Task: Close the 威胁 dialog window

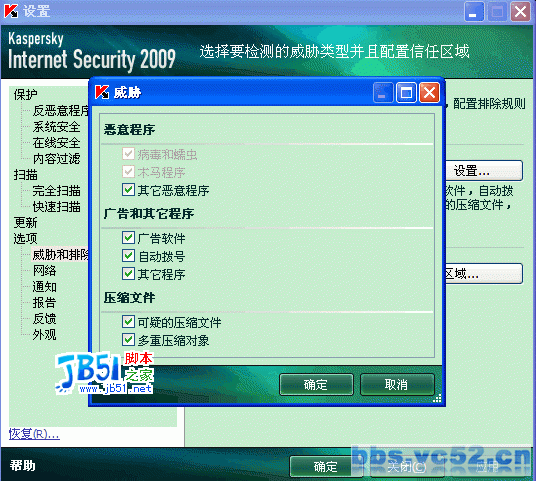Action: [429, 93]
